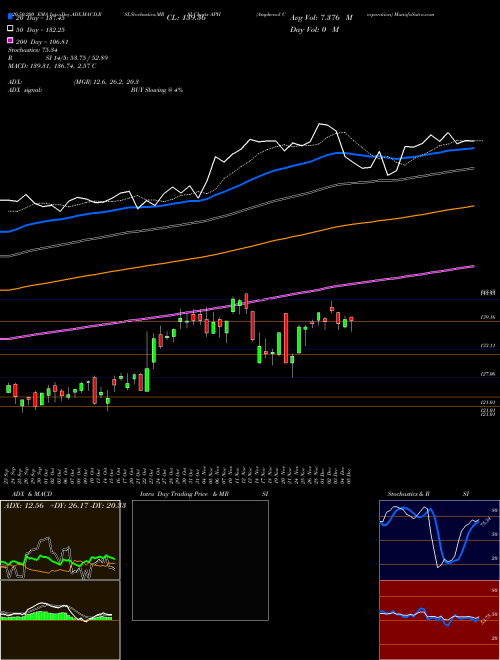This screenshot has height=660, width=500.
Task: Select the '50 Day = 132.25' legend text
Action: point(41,29)
